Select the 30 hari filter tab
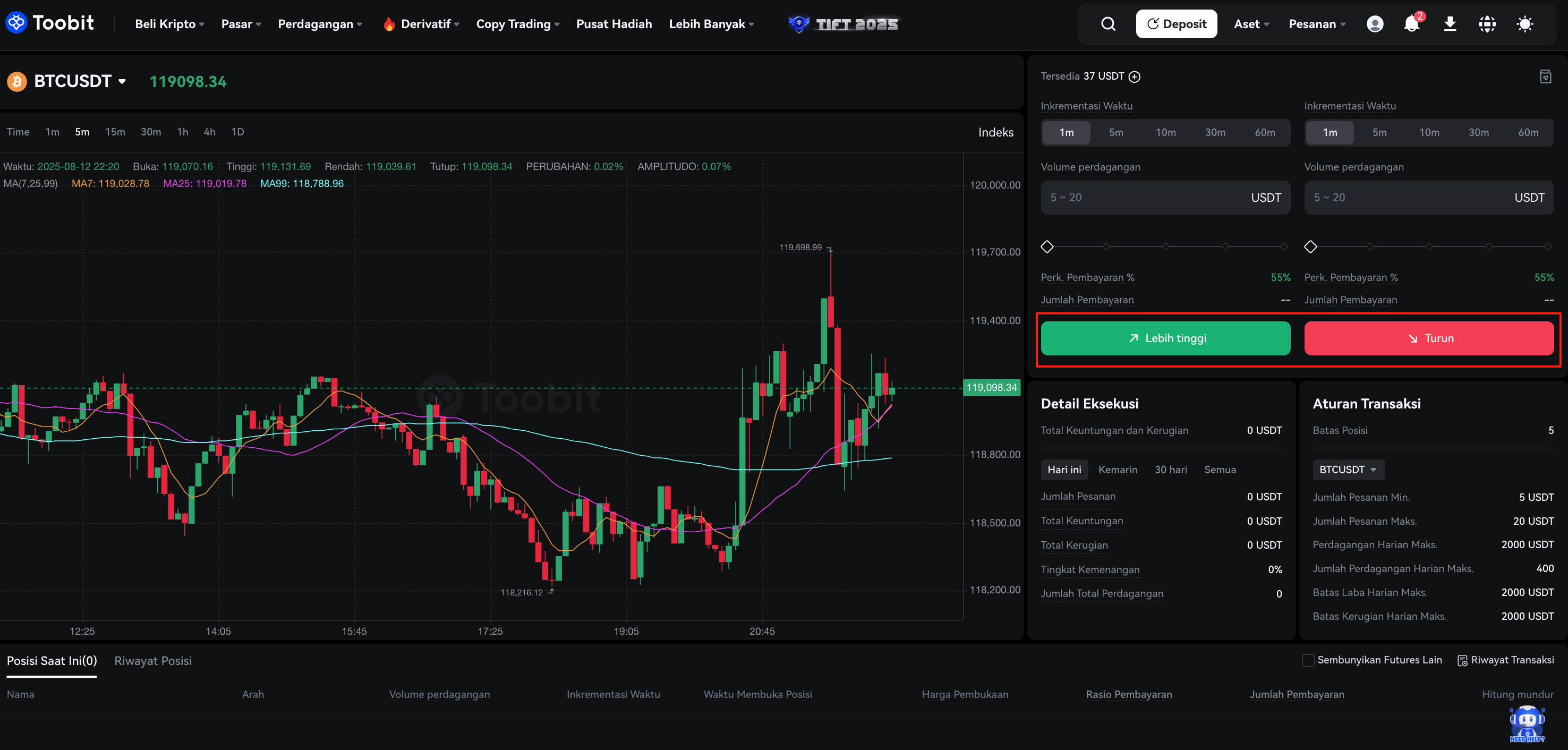Screen dimensions: 1568x750 pyautogui.click(x=1171, y=470)
